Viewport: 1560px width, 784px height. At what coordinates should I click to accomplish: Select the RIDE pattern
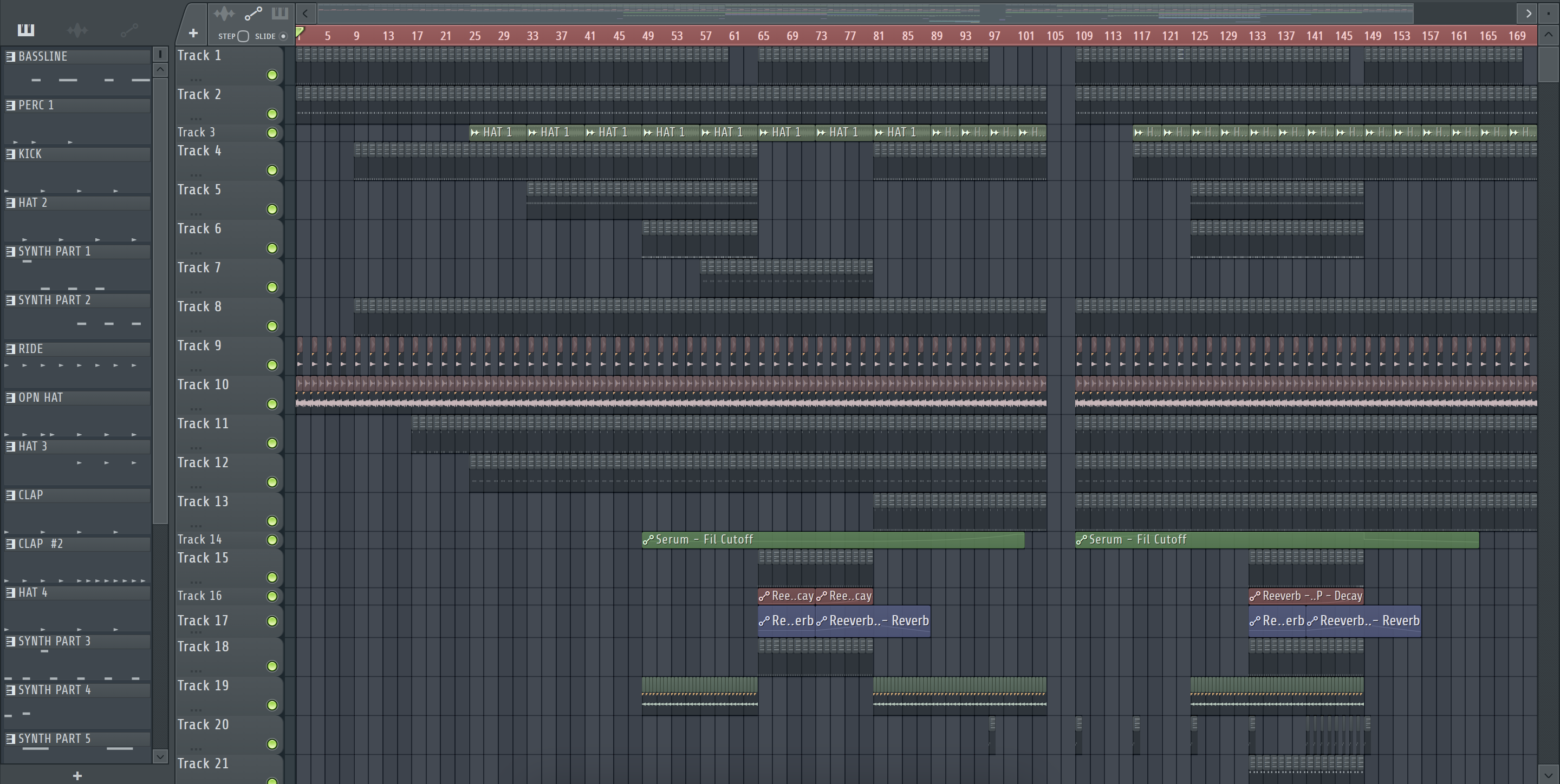[77, 349]
